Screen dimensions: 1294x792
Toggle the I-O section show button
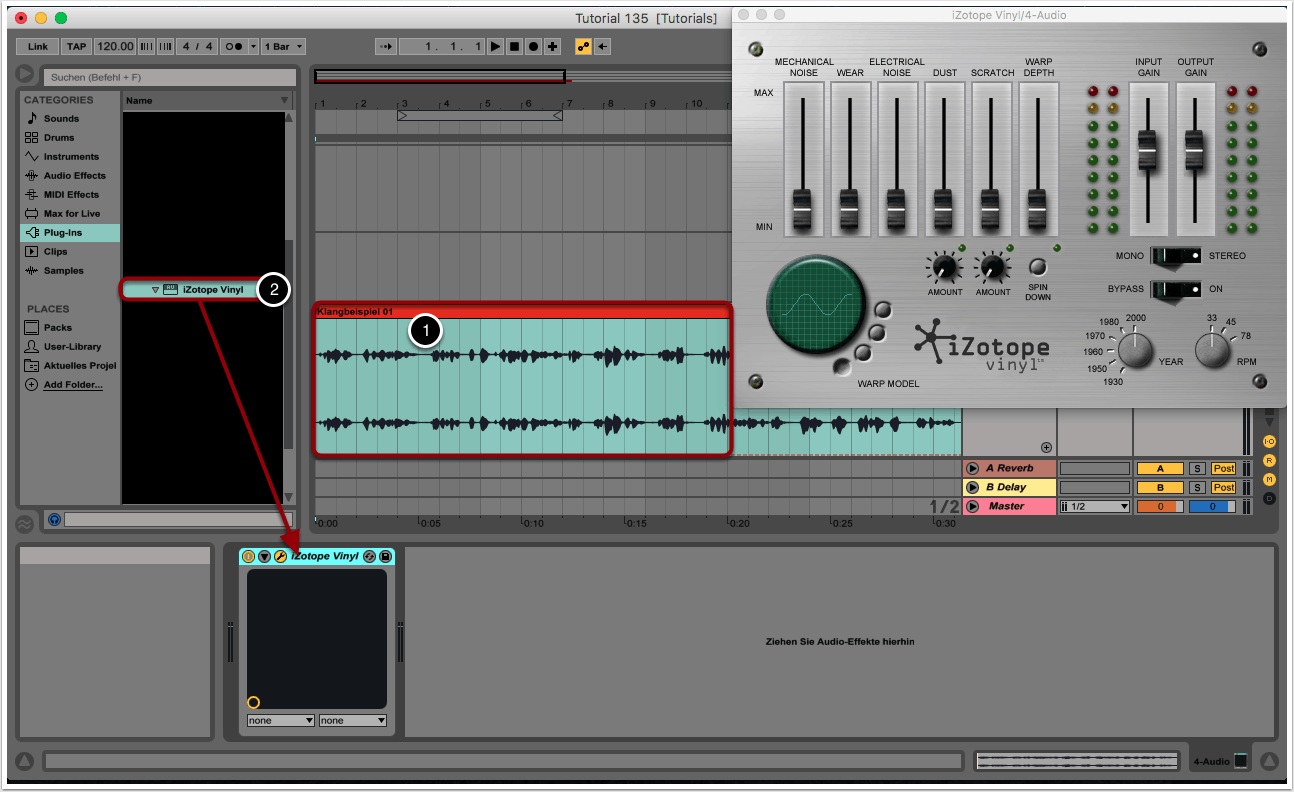pos(1269,441)
